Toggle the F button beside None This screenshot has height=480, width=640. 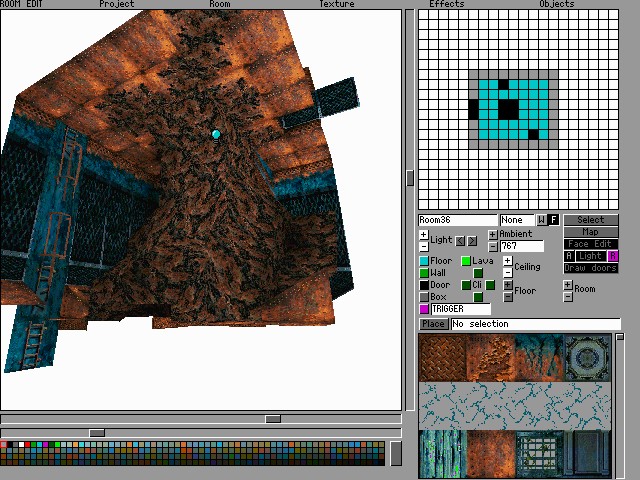coord(553,220)
